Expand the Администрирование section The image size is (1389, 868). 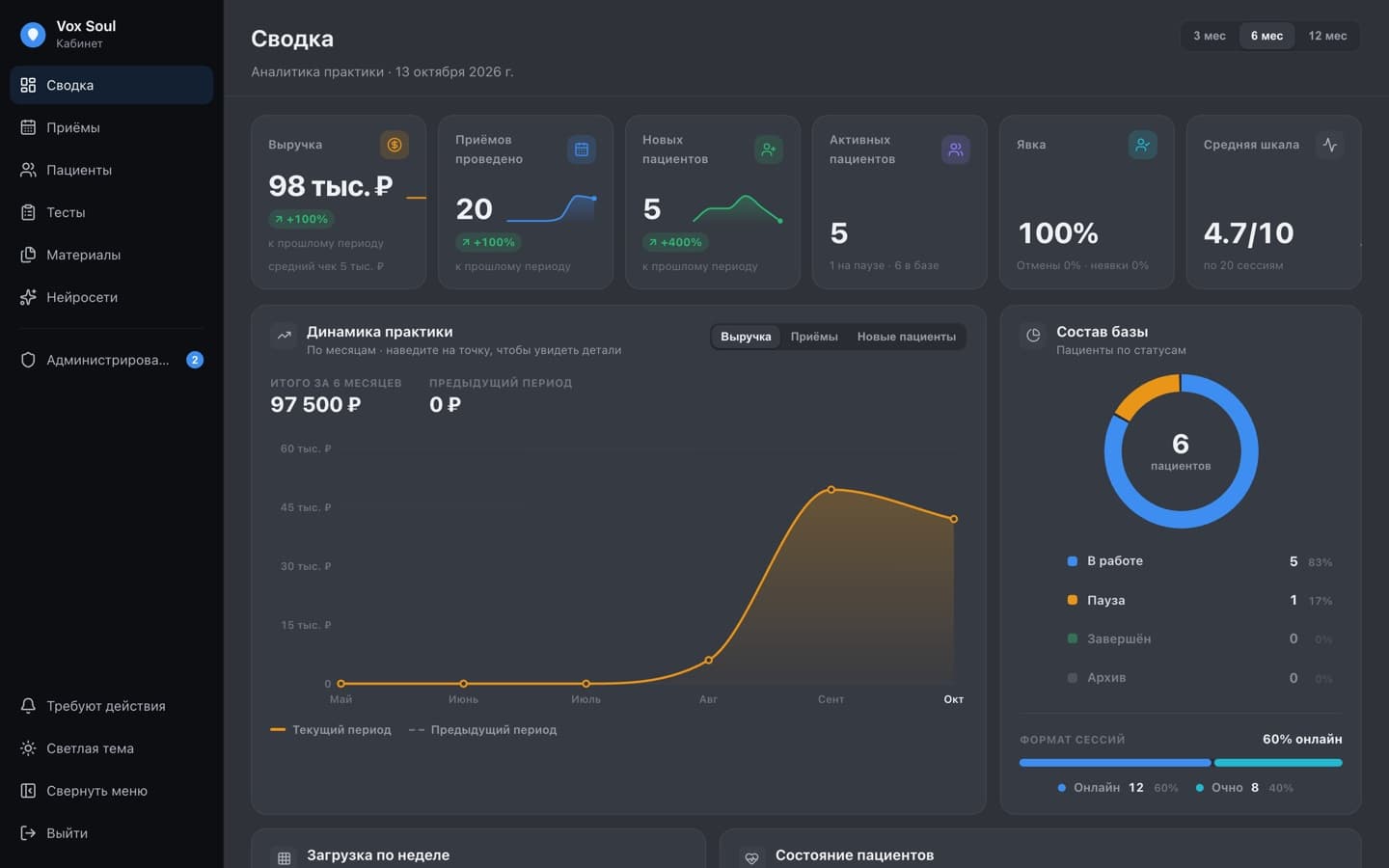(111, 360)
